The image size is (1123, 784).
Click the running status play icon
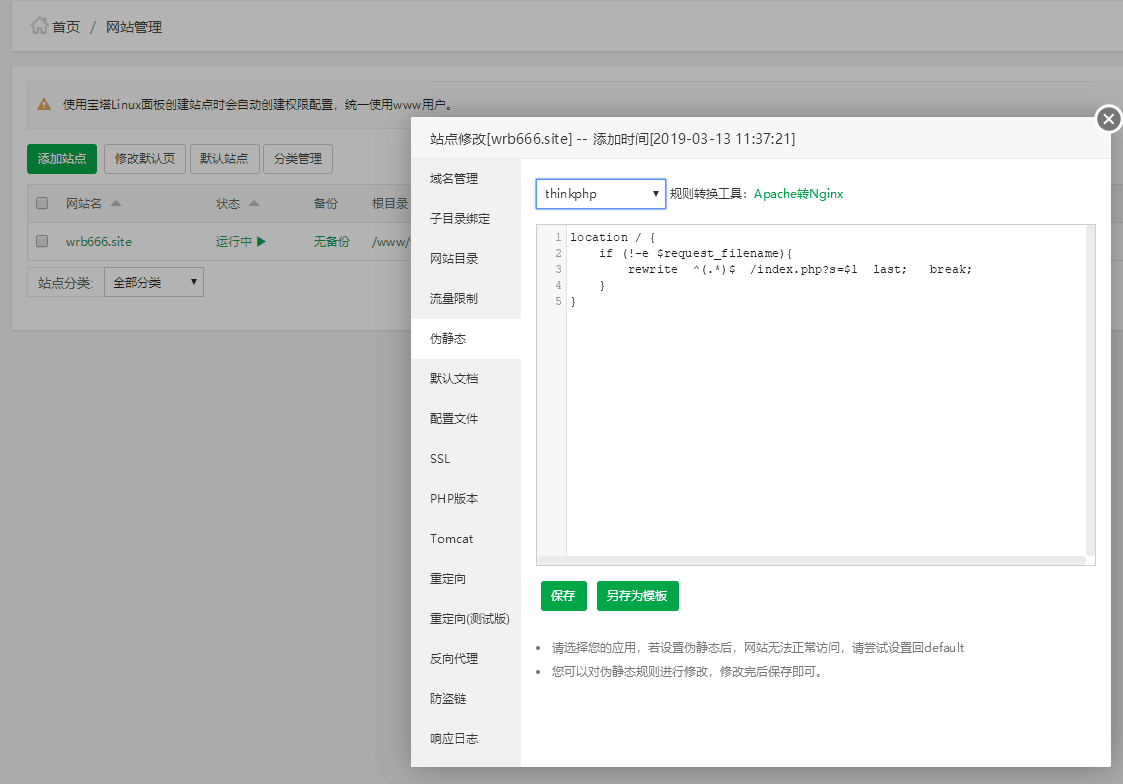[x=261, y=241]
